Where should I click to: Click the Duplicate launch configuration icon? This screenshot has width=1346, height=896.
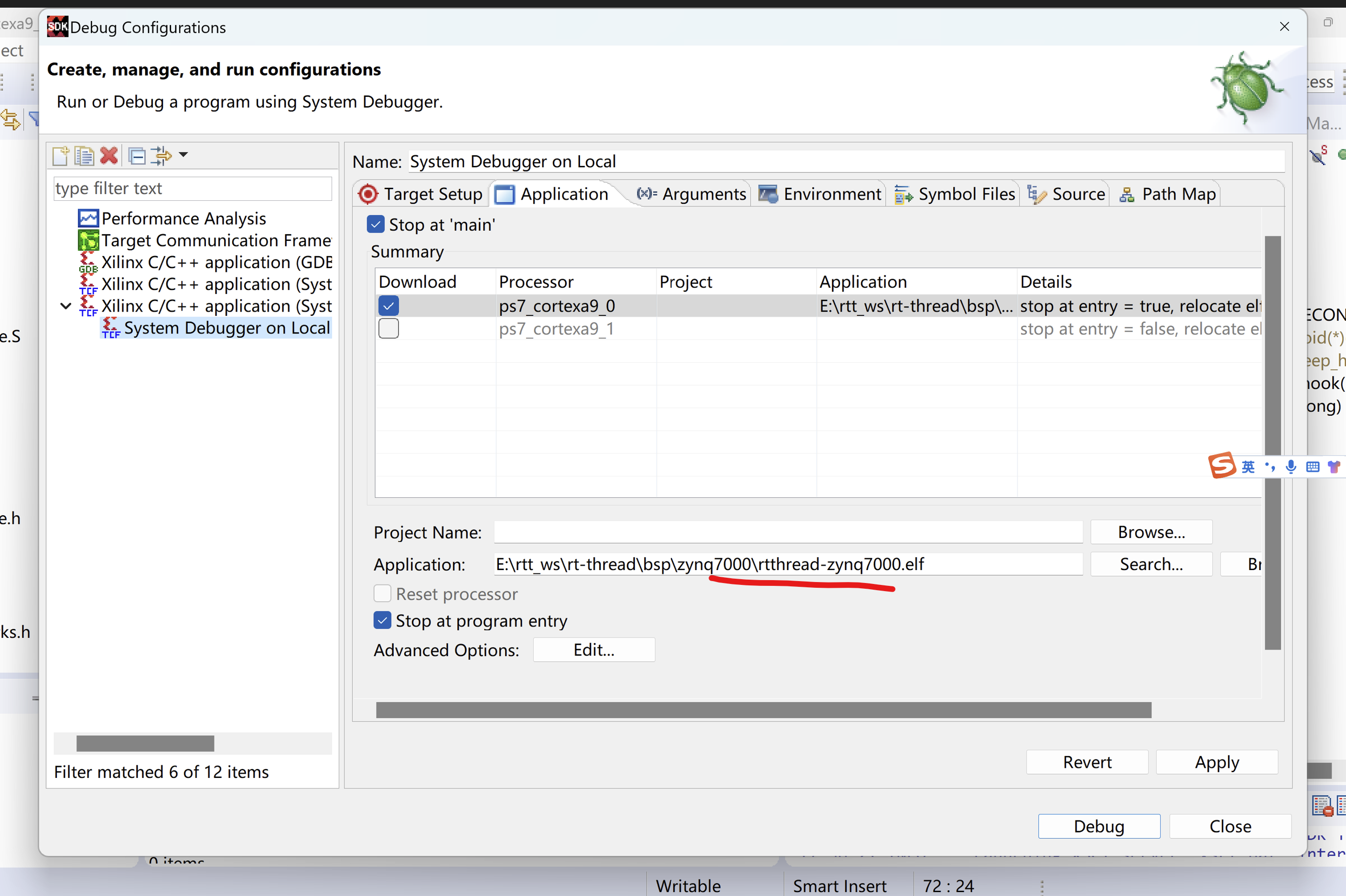[84, 155]
